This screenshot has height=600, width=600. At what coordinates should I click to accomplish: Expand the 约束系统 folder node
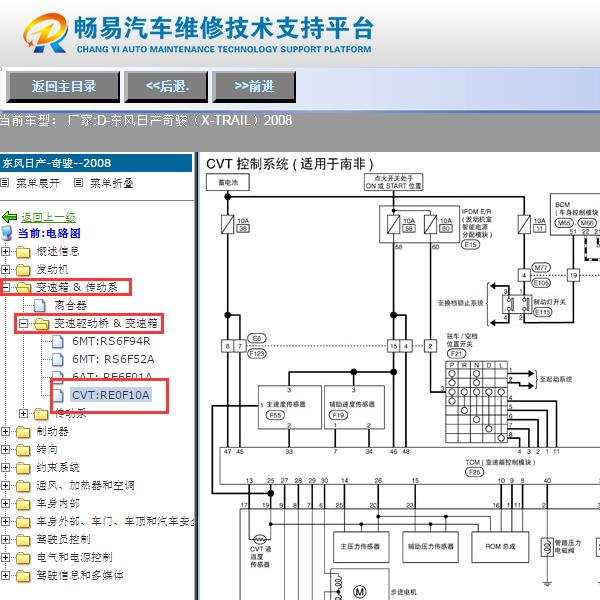(5, 467)
